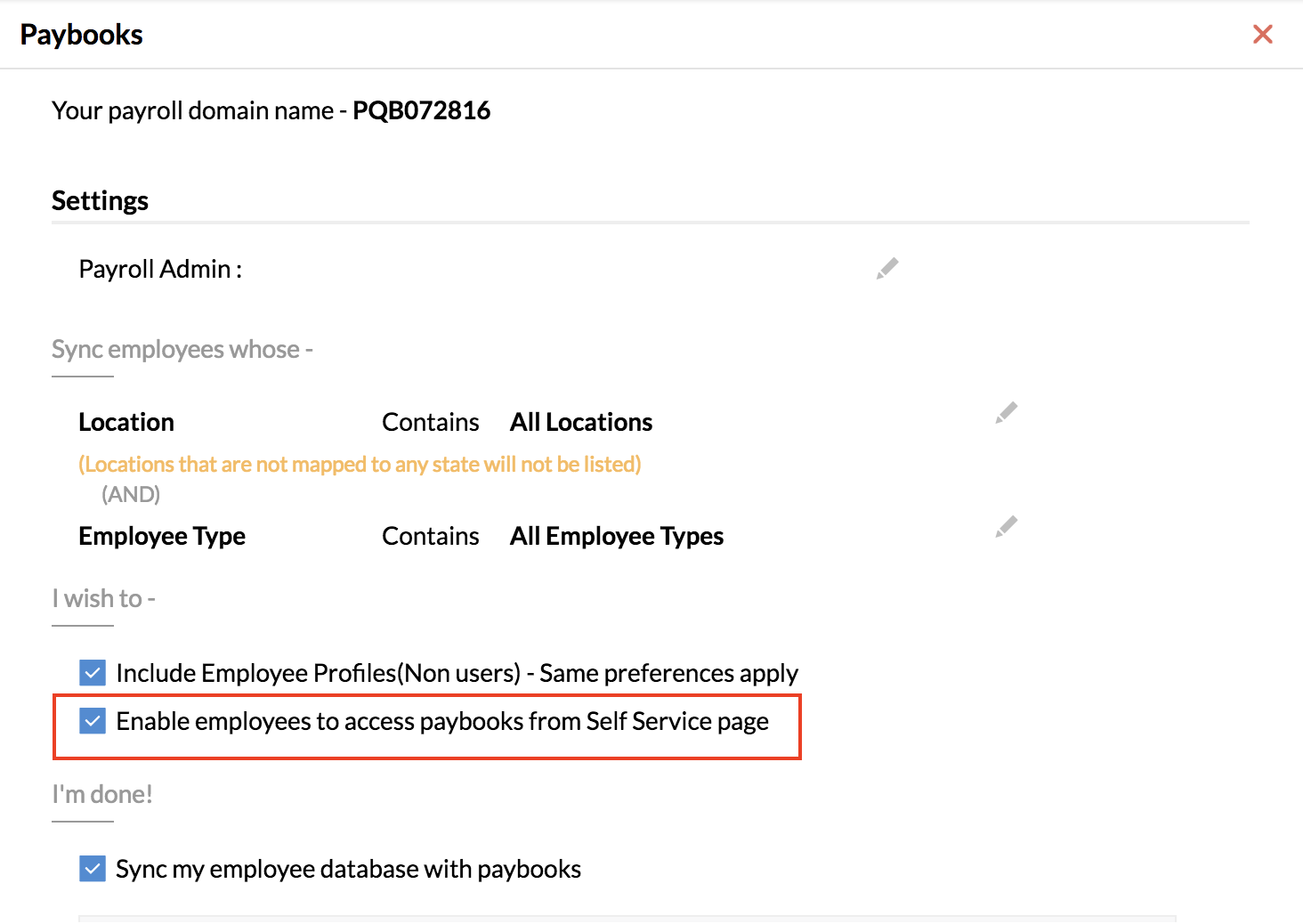This screenshot has height=924, width=1303.
Task: Click the 'I wish to -' heading
Action: [x=103, y=598]
